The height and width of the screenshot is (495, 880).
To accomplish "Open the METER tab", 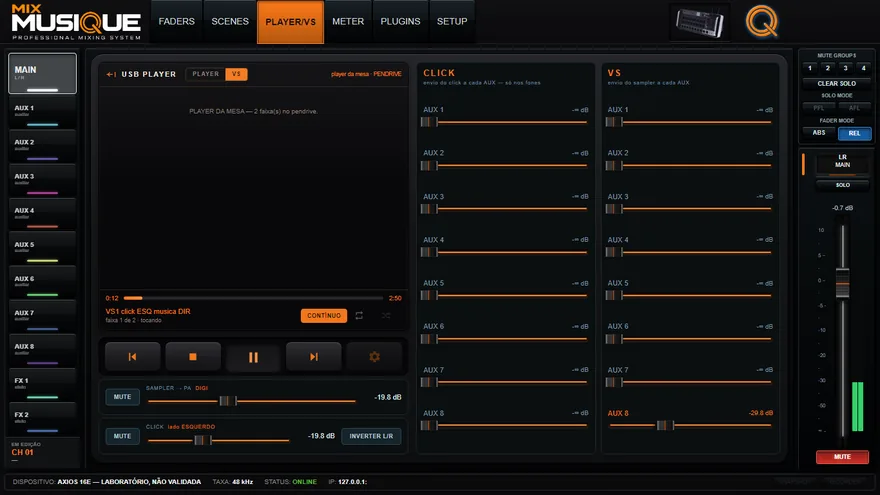I will [348, 21].
